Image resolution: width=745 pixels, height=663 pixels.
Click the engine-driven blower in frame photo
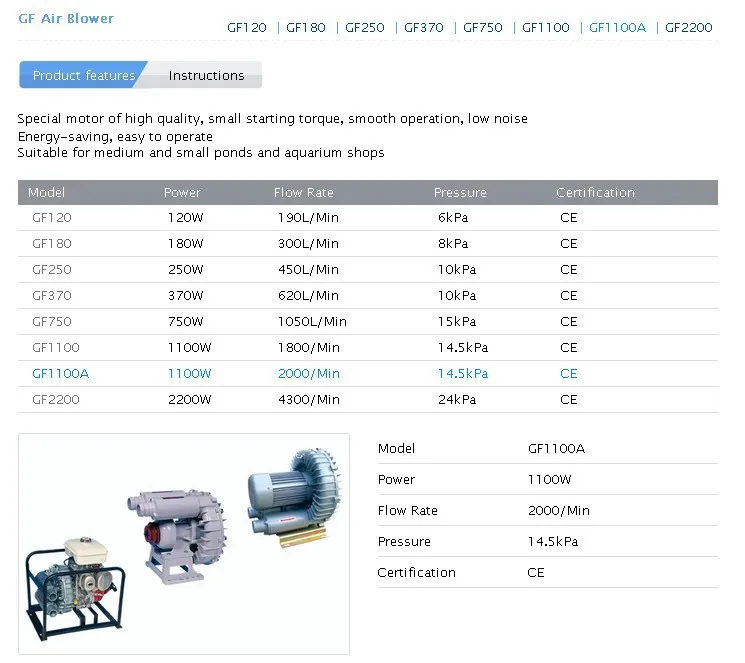tap(75, 588)
